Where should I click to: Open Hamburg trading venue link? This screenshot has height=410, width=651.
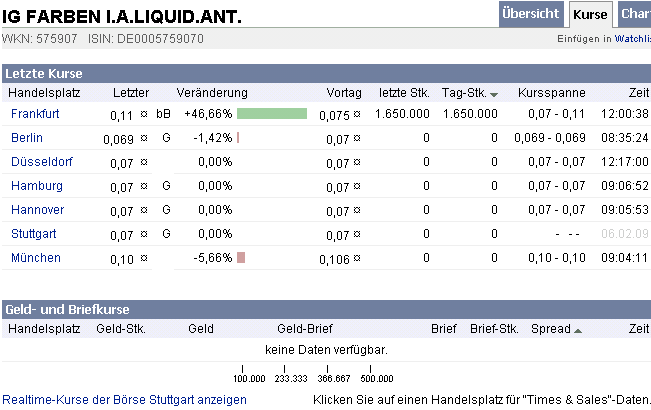[x=37, y=186]
